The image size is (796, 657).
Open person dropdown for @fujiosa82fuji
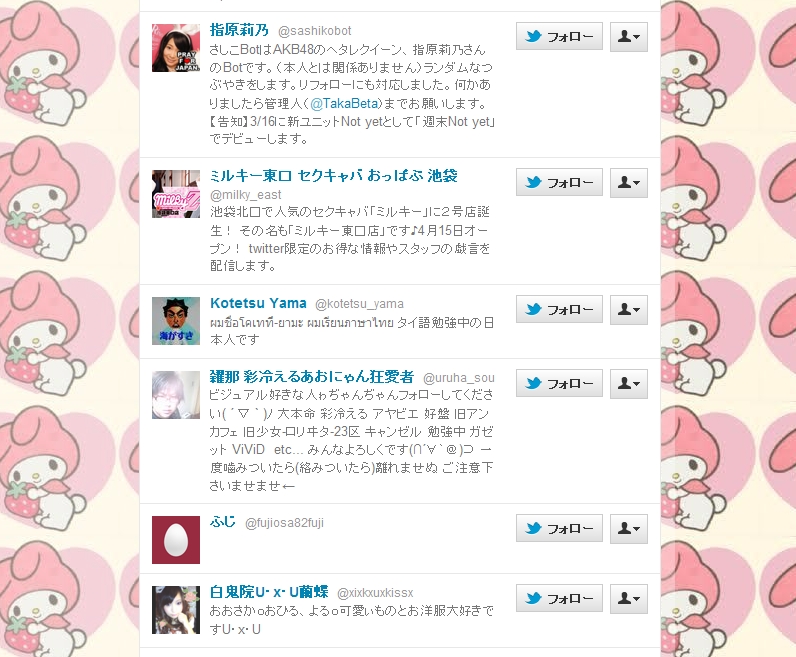pyautogui.click(x=628, y=529)
